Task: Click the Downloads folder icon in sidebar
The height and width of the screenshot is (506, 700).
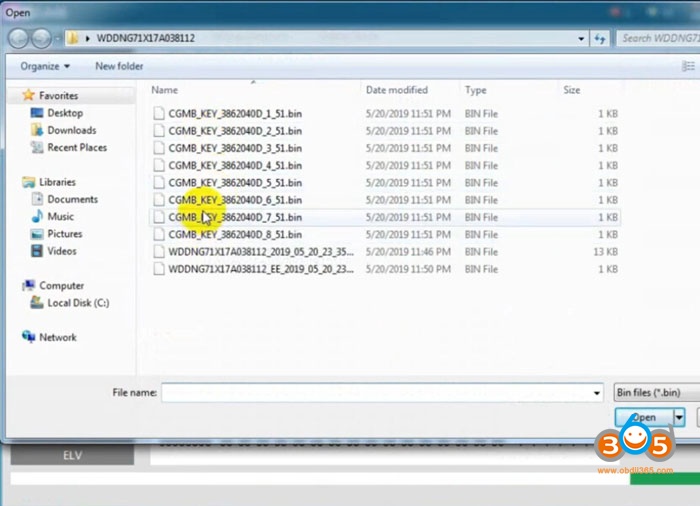Action: 37,130
